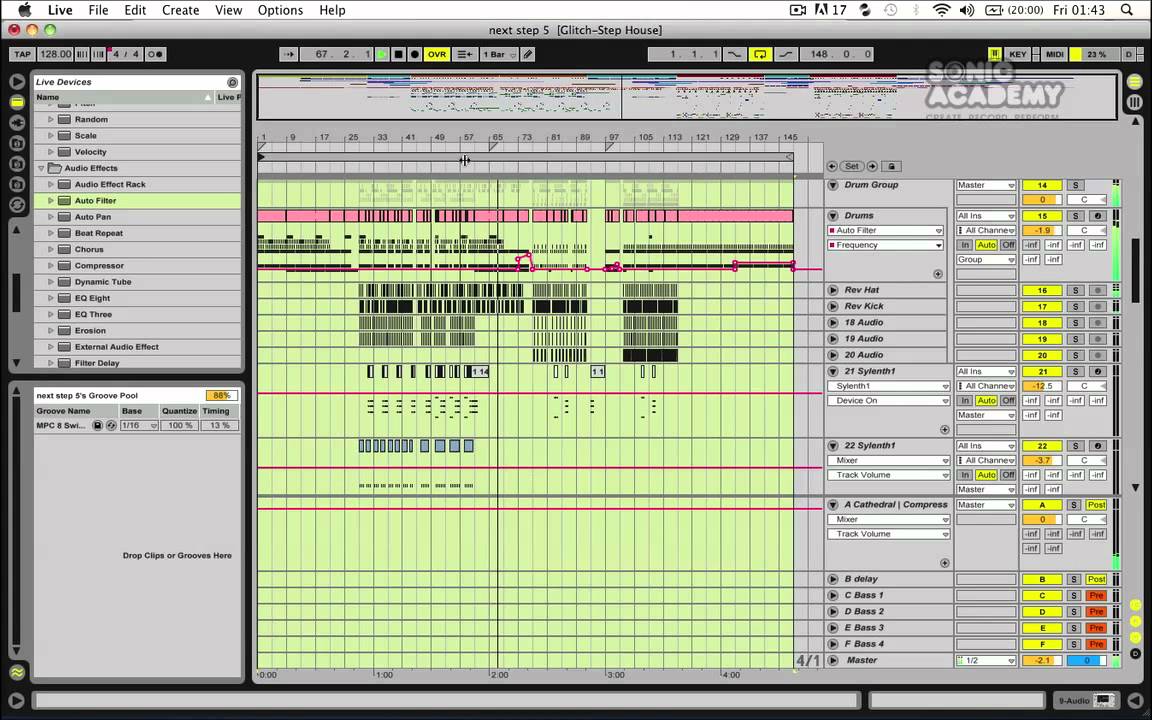Toggle the yellow Loop switch
This screenshot has width=1152, height=720.
click(760, 54)
